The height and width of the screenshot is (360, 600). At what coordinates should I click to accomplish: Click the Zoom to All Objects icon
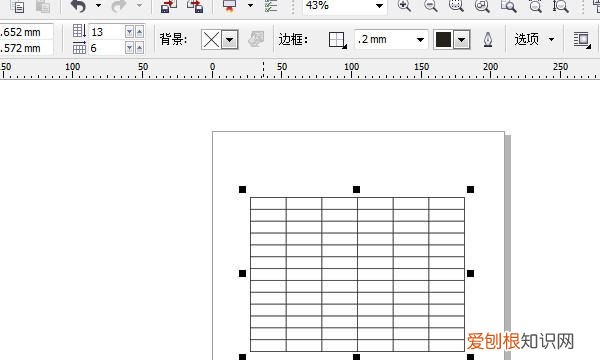click(x=482, y=6)
